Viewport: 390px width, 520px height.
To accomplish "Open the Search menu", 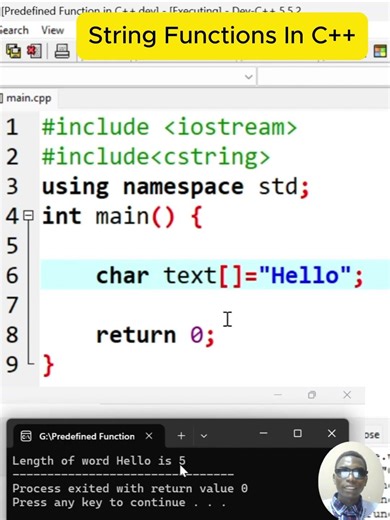I will point(14,30).
